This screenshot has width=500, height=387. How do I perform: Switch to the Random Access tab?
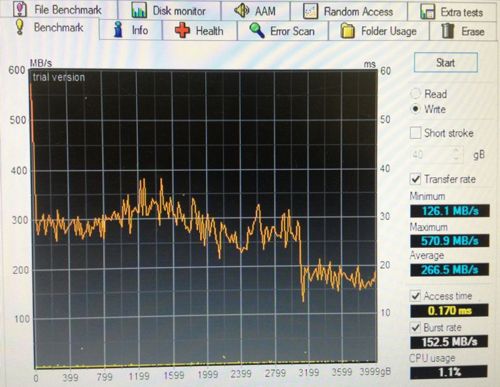tap(349, 12)
